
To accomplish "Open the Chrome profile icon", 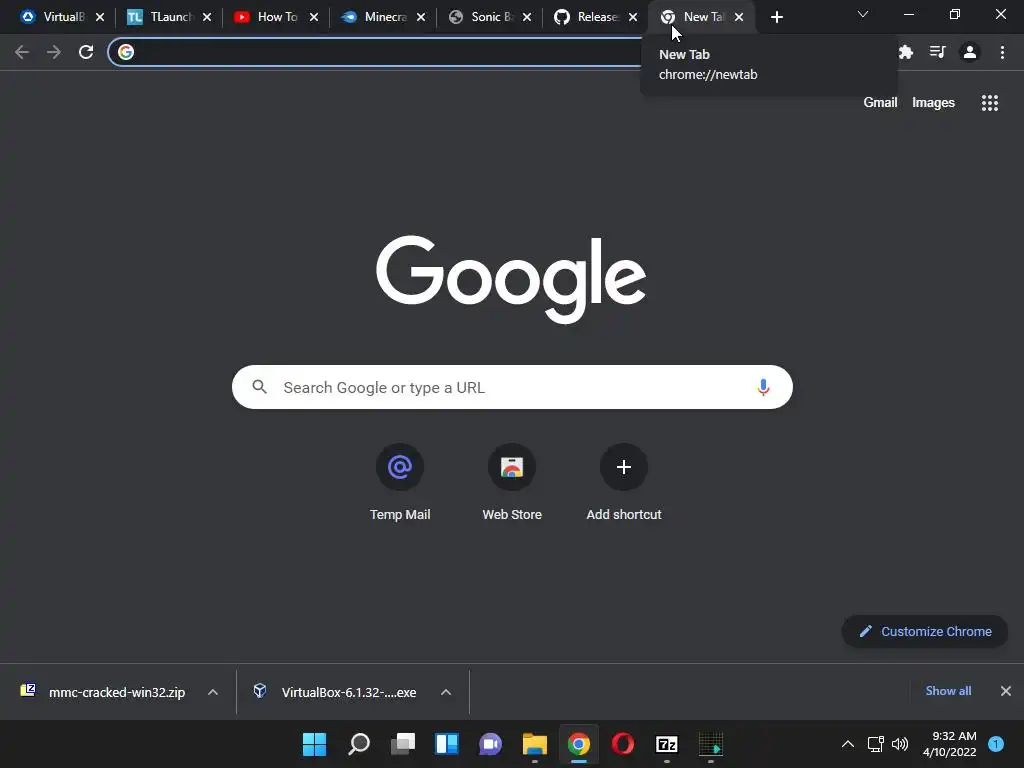I will pyautogui.click(x=970, y=52).
